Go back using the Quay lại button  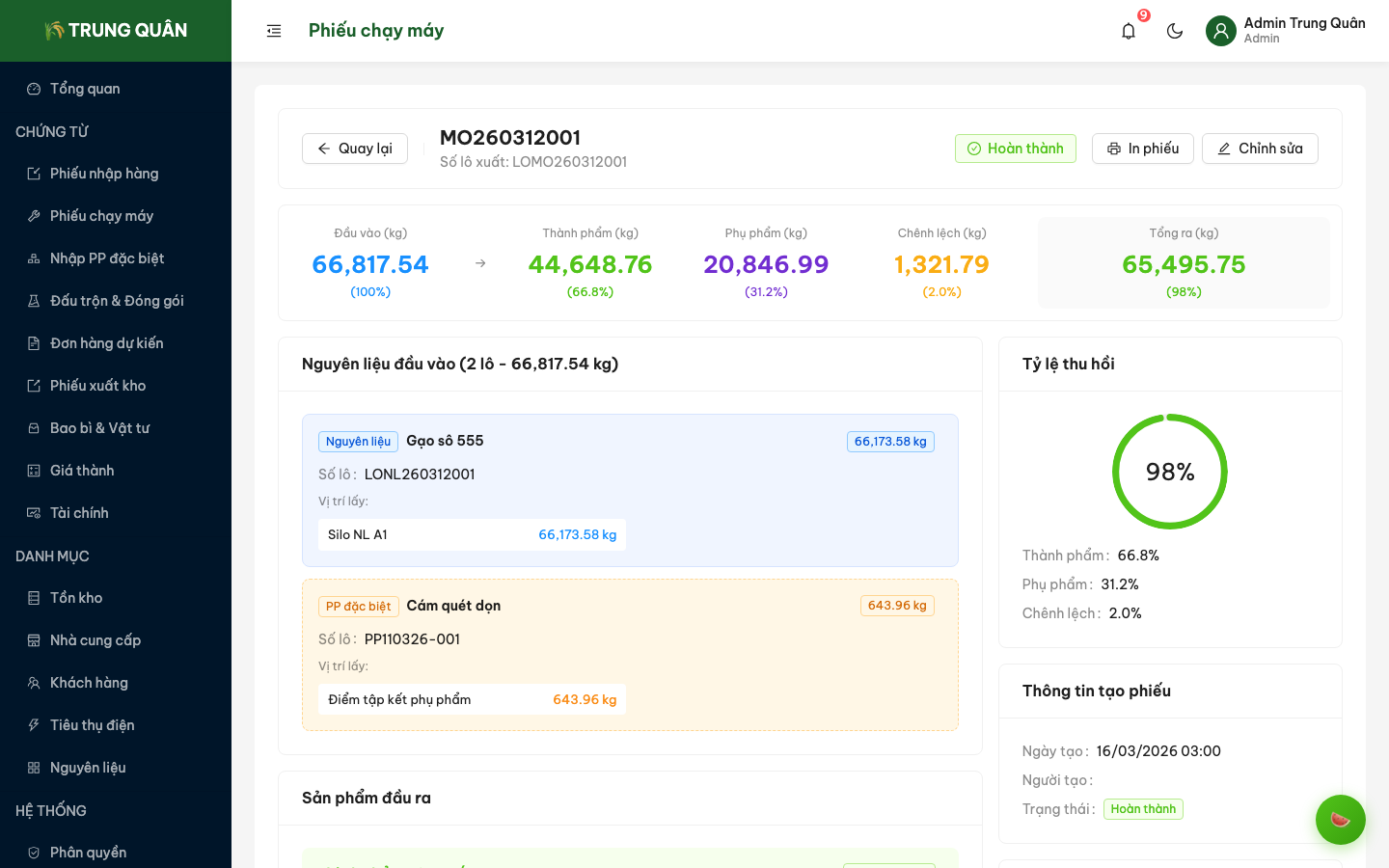tap(355, 149)
